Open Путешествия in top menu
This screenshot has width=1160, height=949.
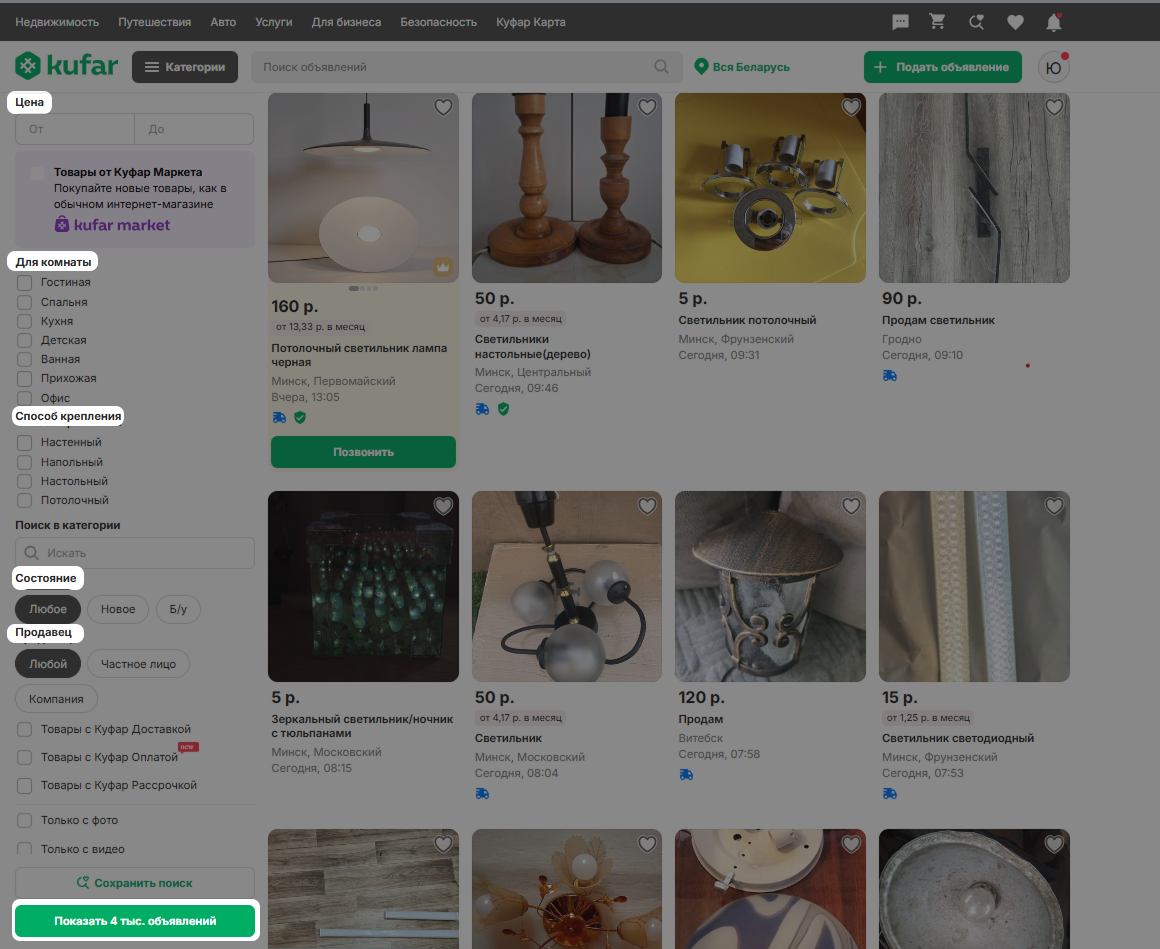click(155, 22)
